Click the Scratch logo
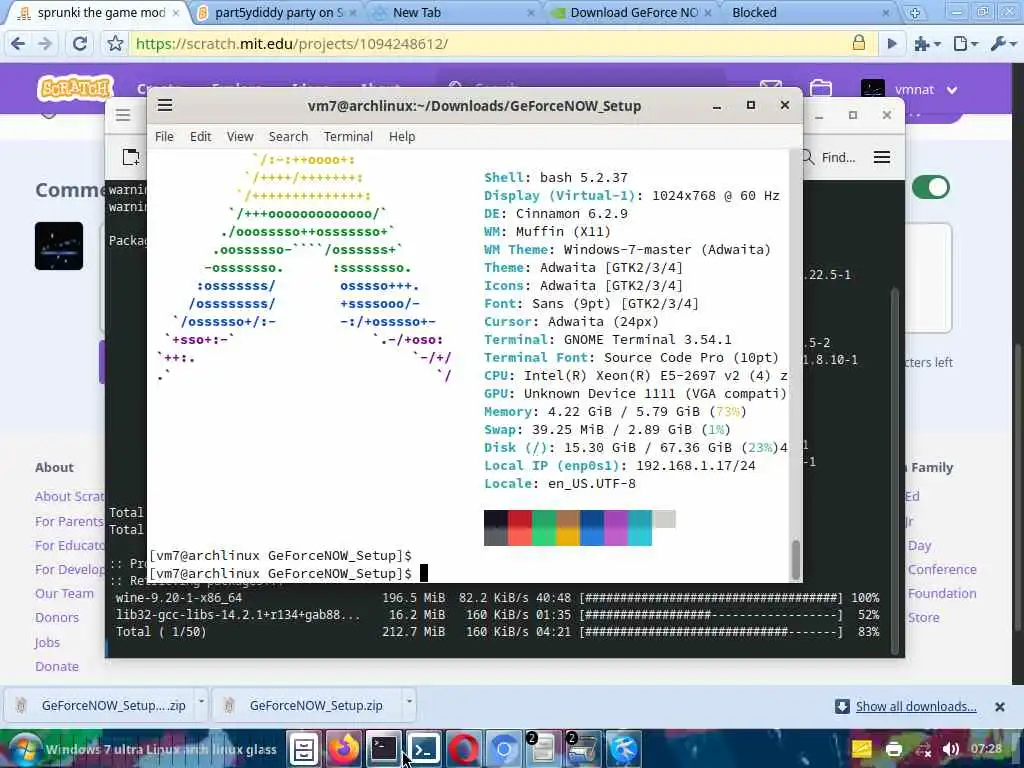Viewport: 1024px width, 768px height. point(75,88)
